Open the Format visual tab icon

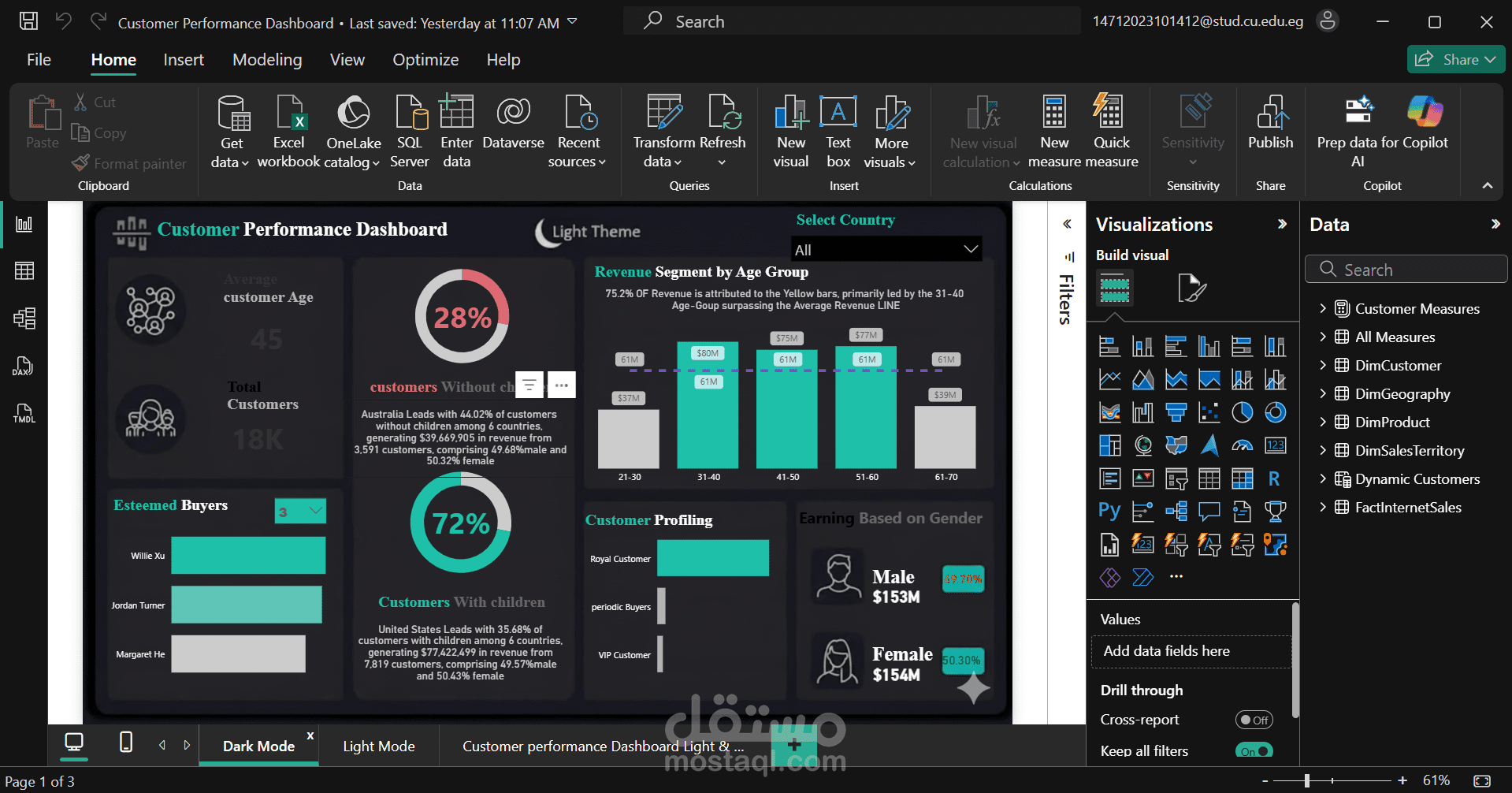[1191, 288]
